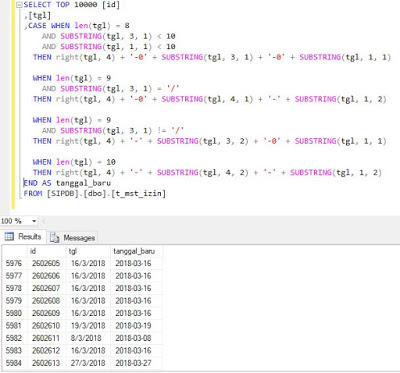Image resolution: width=400 pixels, height=373 pixels.
Task: Select the tgl column header
Action: pyautogui.click(x=88, y=251)
